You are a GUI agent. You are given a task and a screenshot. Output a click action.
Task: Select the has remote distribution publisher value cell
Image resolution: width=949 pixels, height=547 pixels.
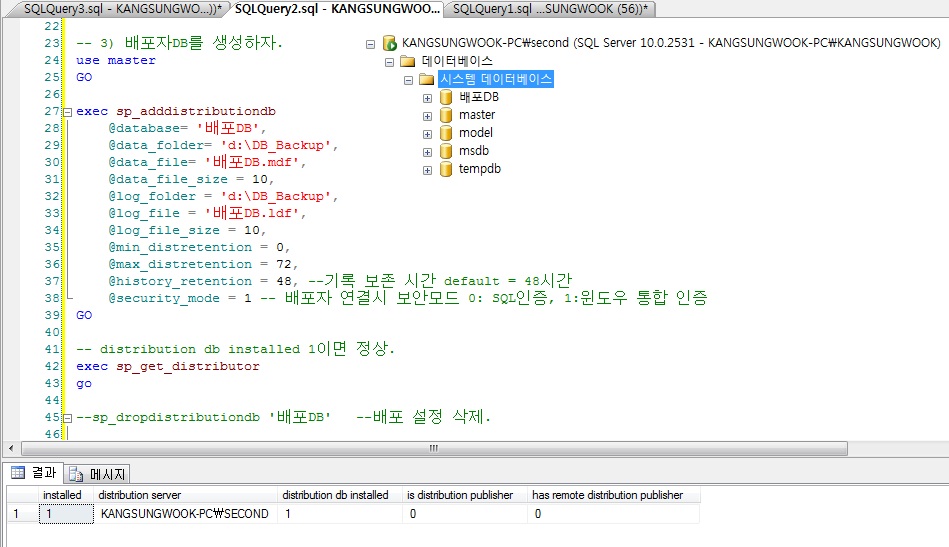pyautogui.click(x=614, y=514)
